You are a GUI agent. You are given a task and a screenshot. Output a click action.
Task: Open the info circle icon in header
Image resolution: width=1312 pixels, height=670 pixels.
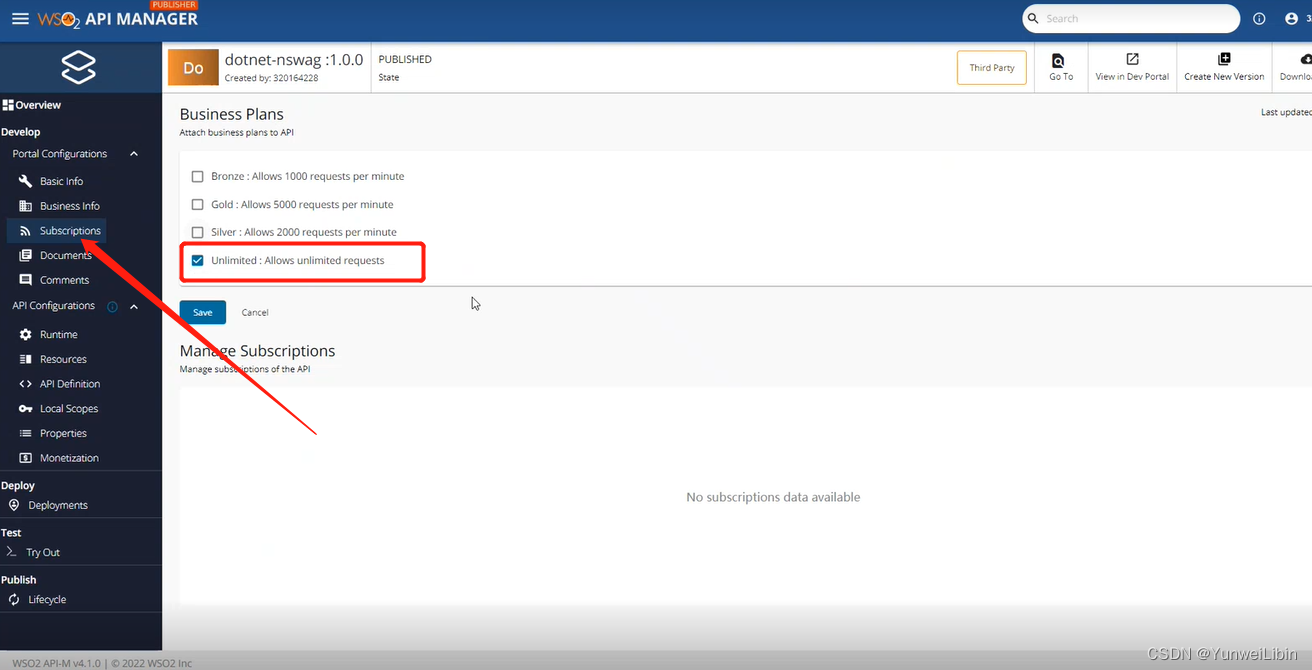(x=1259, y=18)
